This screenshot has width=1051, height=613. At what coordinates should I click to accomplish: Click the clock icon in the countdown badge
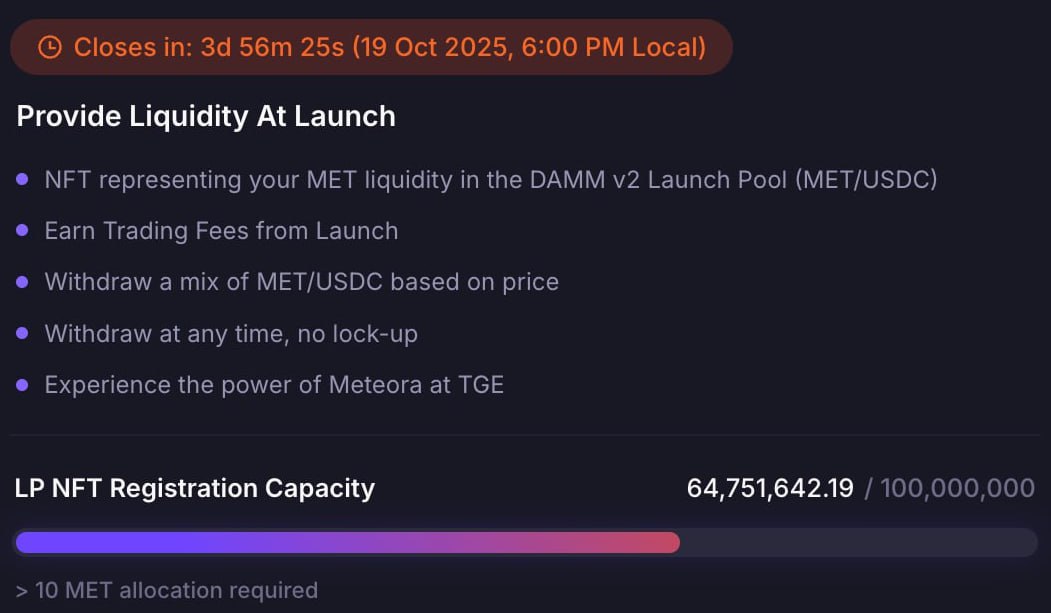point(50,47)
